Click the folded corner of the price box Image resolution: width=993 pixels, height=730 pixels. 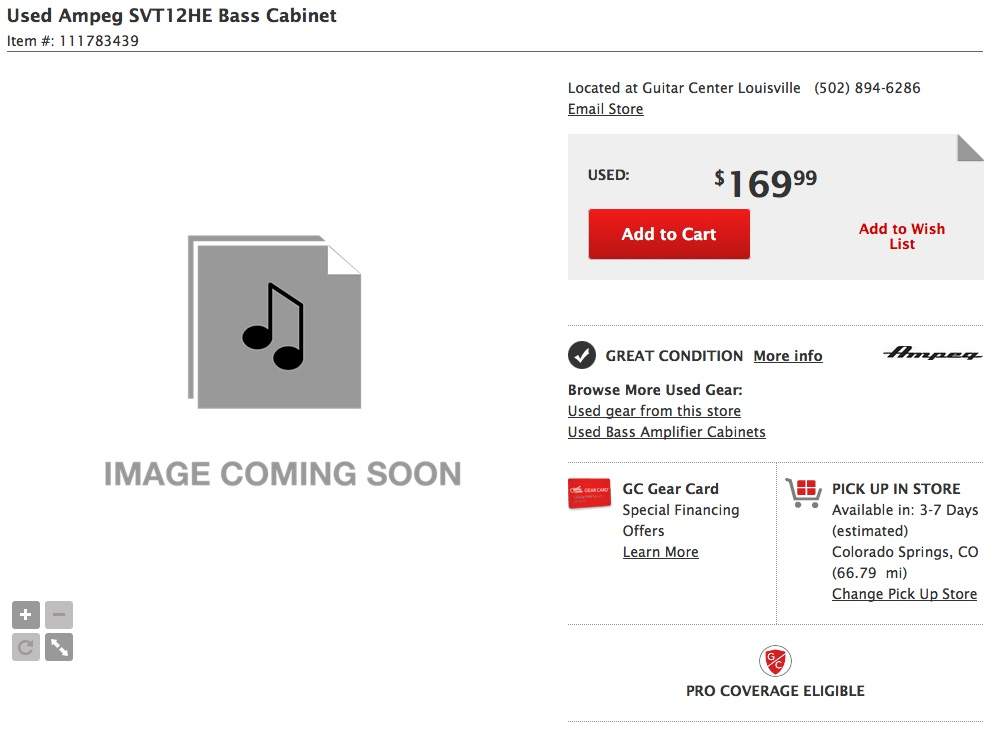970,148
